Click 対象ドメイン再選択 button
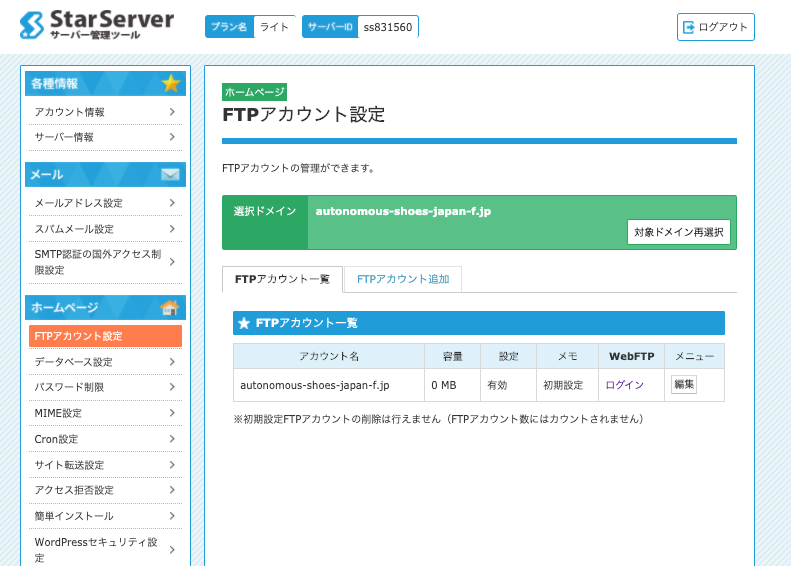The image size is (791, 566). (x=679, y=232)
